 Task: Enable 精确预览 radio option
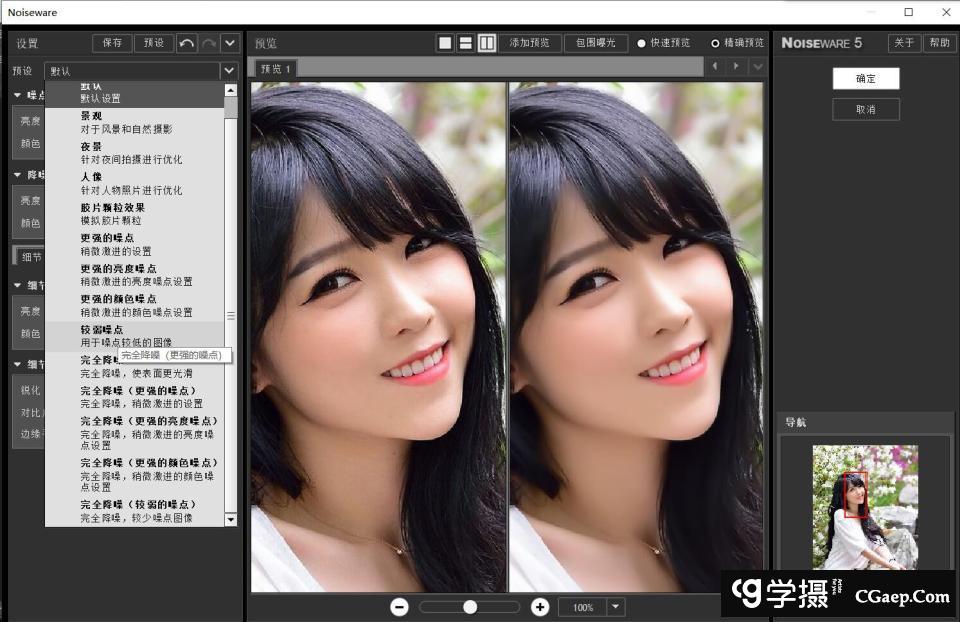tap(715, 43)
